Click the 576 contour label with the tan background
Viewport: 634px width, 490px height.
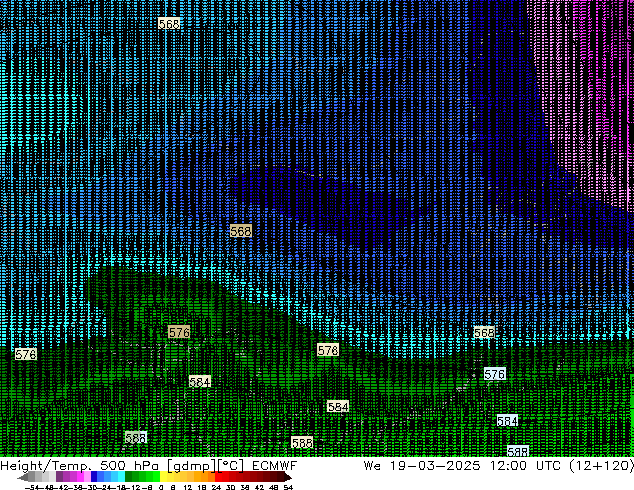pyautogui.click(x=179, y=332)
